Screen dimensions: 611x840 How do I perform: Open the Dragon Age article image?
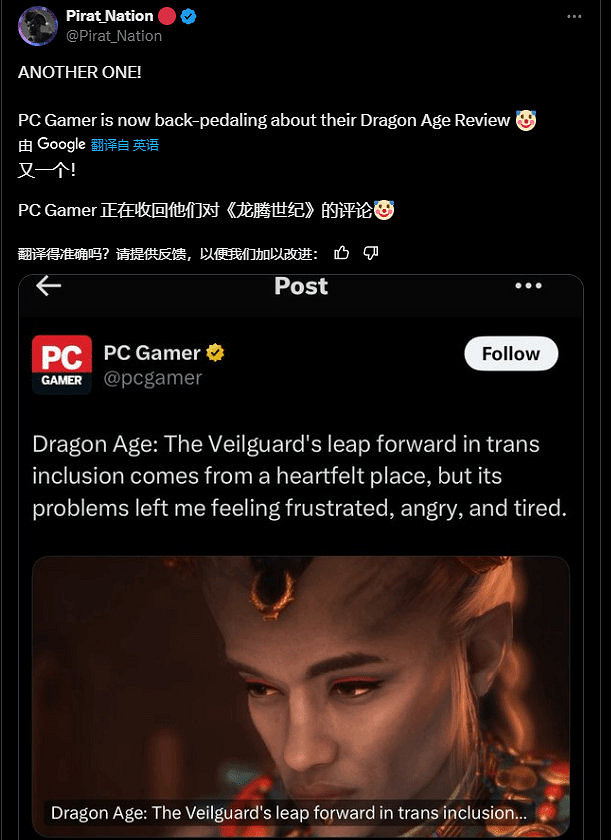300,670
